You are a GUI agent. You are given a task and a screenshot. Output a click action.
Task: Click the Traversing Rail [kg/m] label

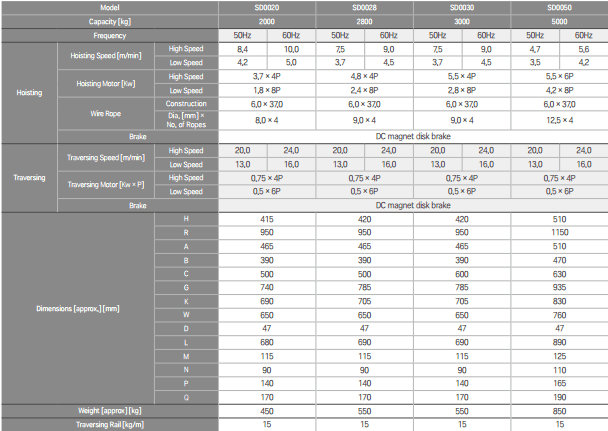coord(110,425)
